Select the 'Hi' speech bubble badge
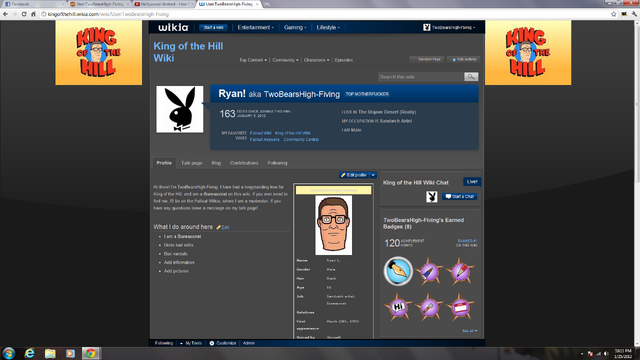Screen dimensions: 640x360 tap(398, 307)
